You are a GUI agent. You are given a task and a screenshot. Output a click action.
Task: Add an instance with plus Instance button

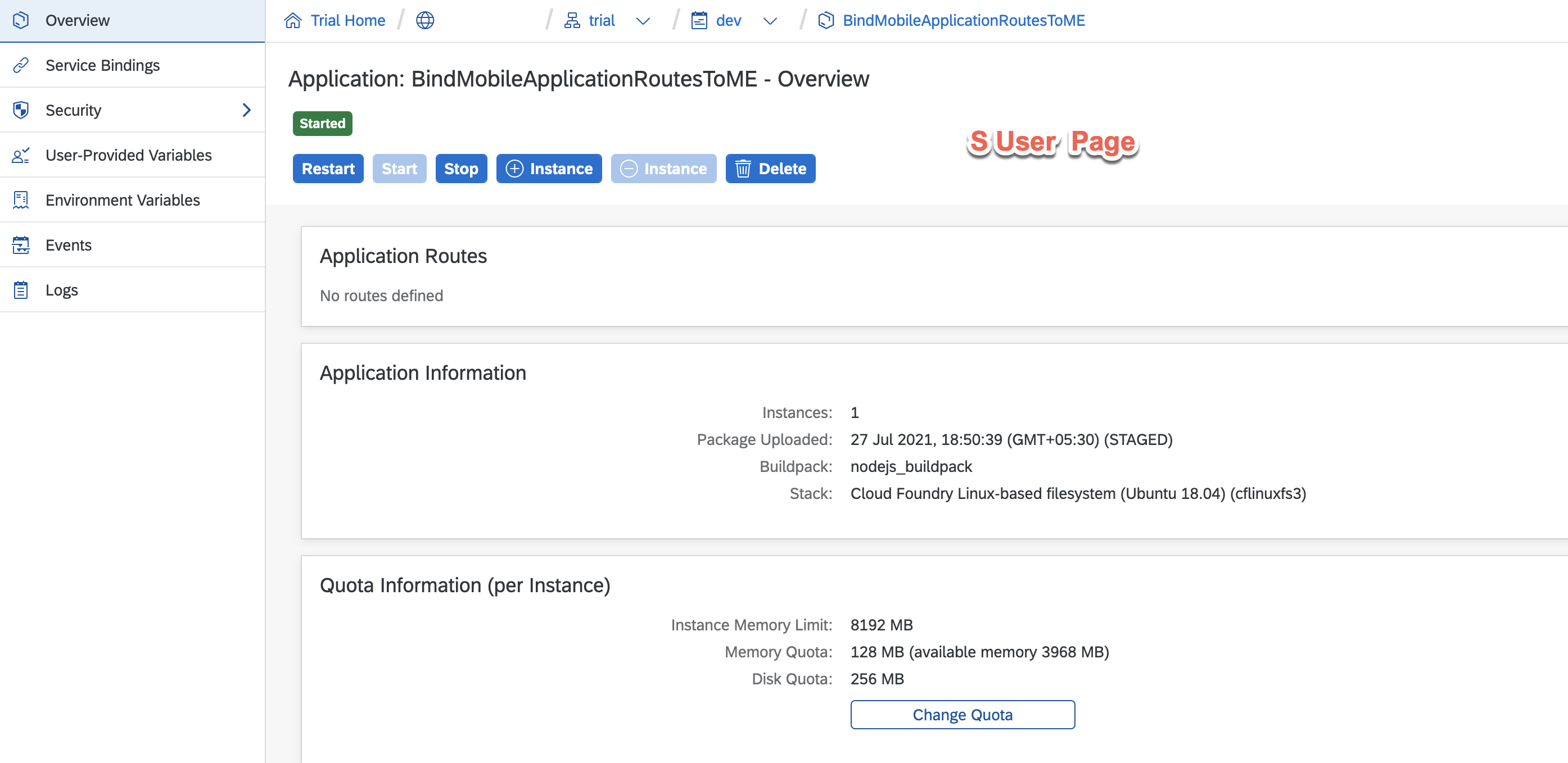tap(549, 169)
